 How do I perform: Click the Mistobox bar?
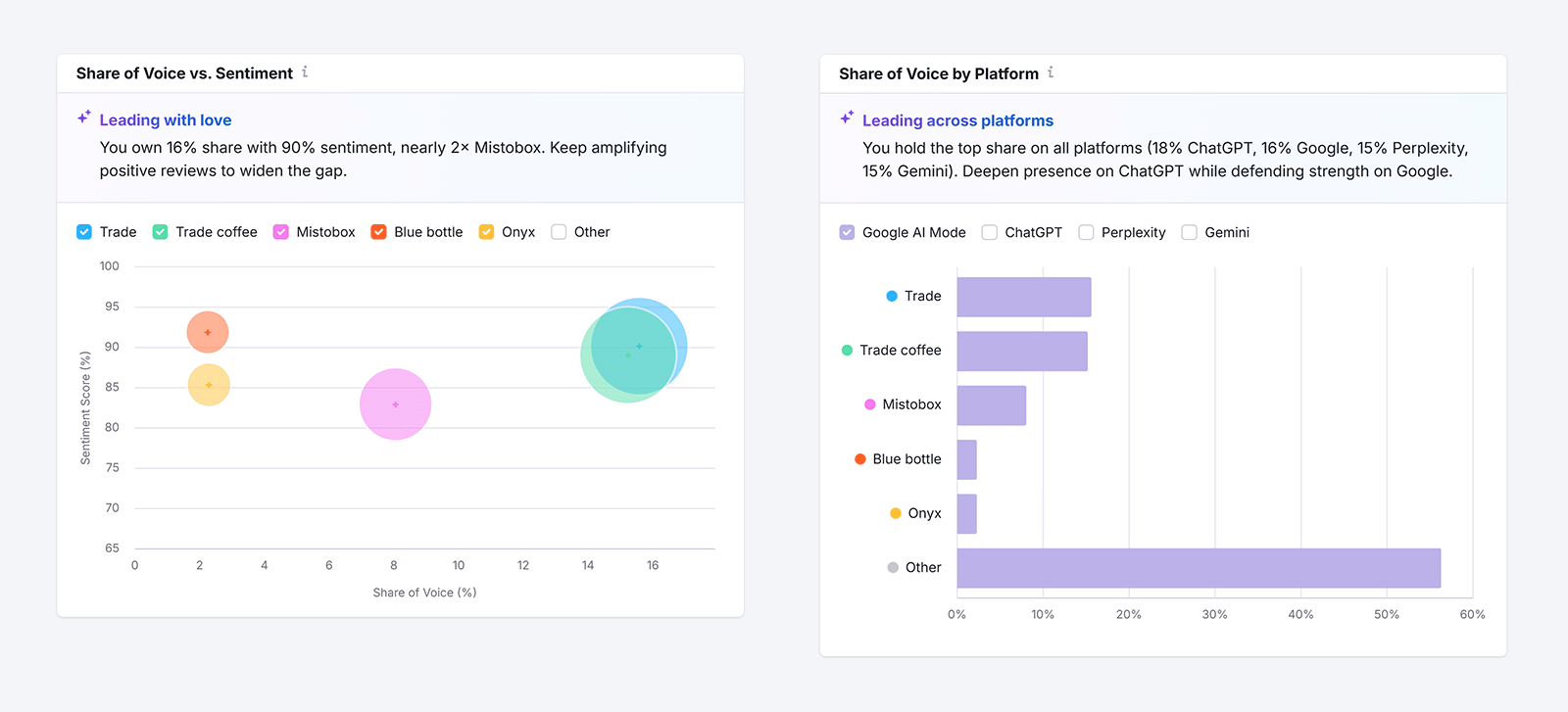992,405
